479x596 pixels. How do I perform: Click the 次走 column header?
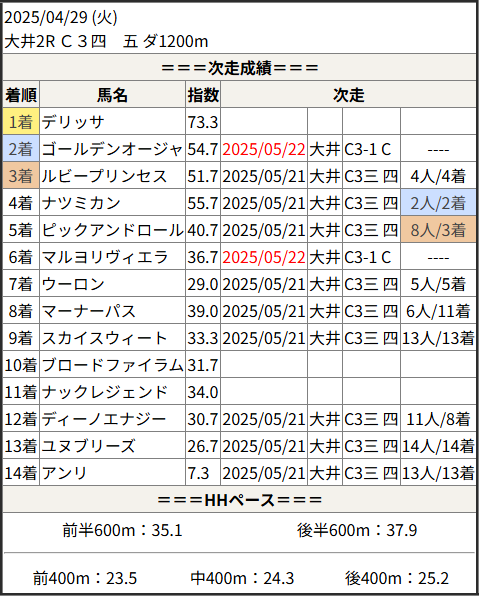(x=348, y=95)
